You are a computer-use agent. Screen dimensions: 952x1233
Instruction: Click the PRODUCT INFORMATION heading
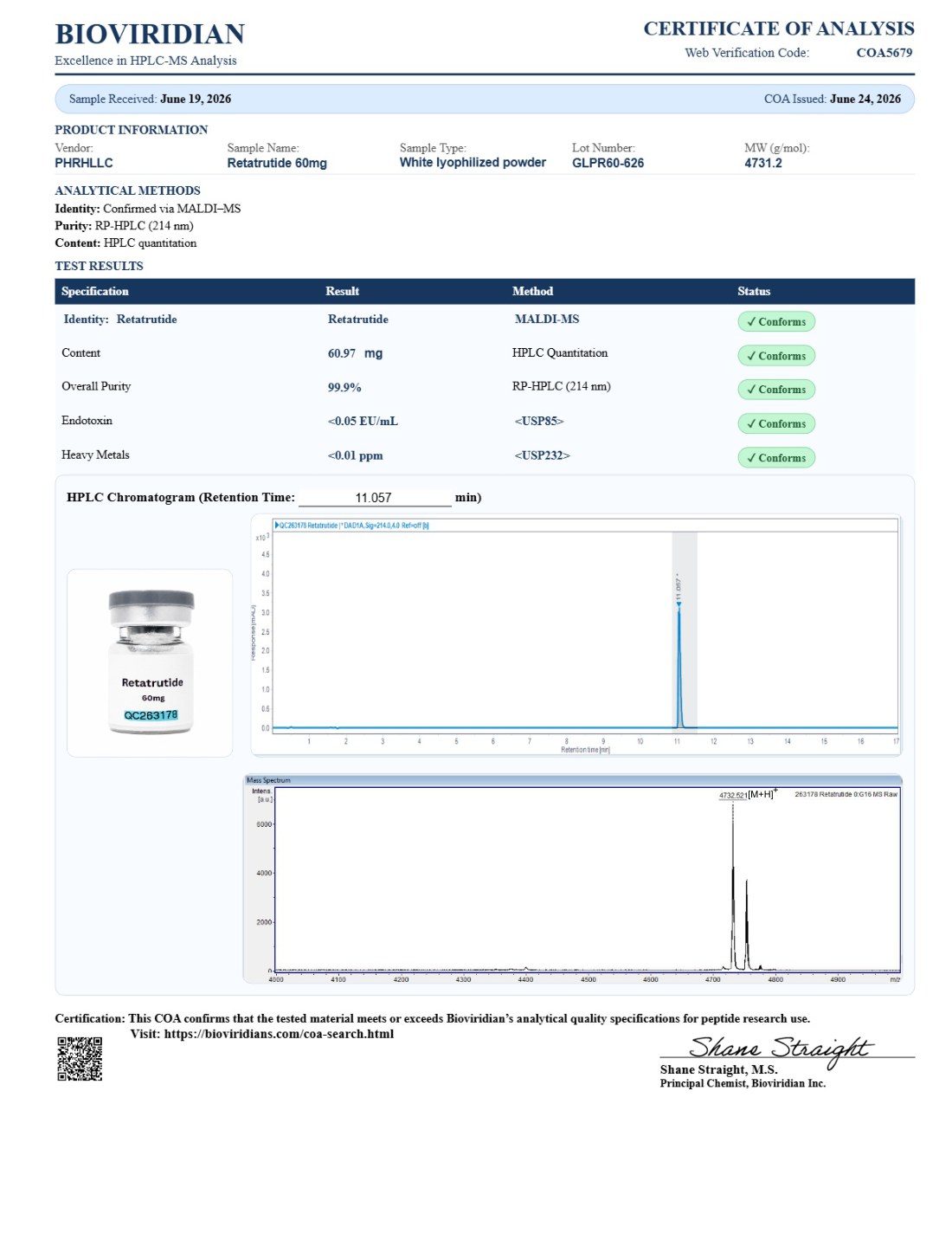pos(131,130)
